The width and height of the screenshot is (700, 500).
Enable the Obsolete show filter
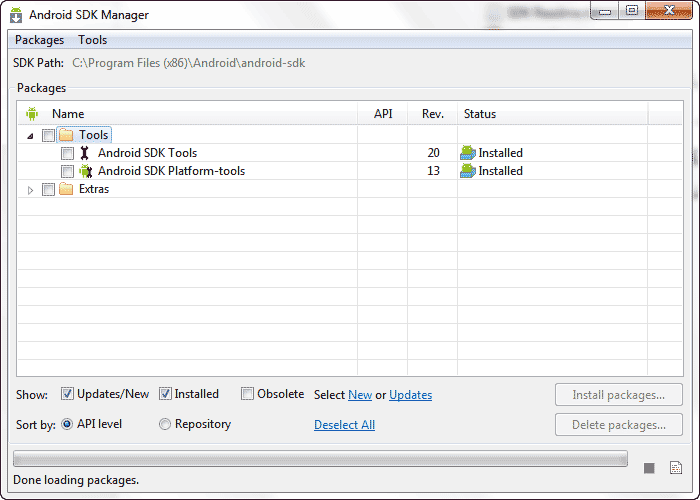coord(247,394)
